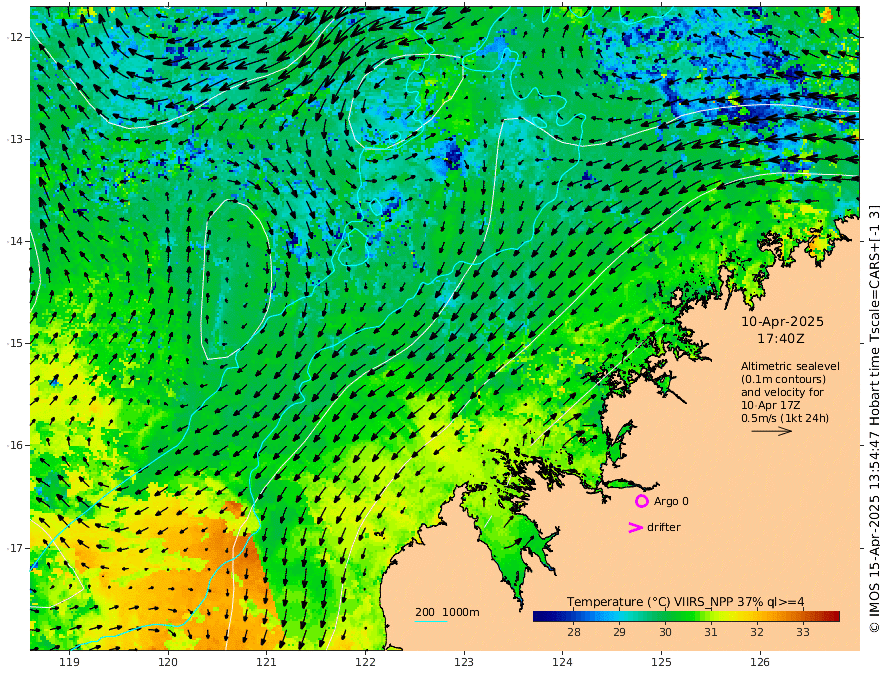Click the '200 1000m' depth contour label

pos(447,612)
